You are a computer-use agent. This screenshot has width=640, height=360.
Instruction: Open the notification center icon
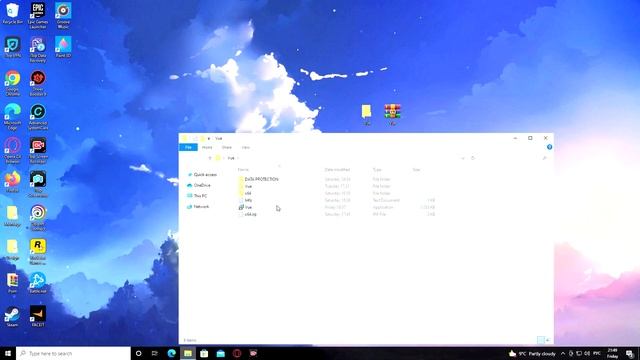coord(630,353)
